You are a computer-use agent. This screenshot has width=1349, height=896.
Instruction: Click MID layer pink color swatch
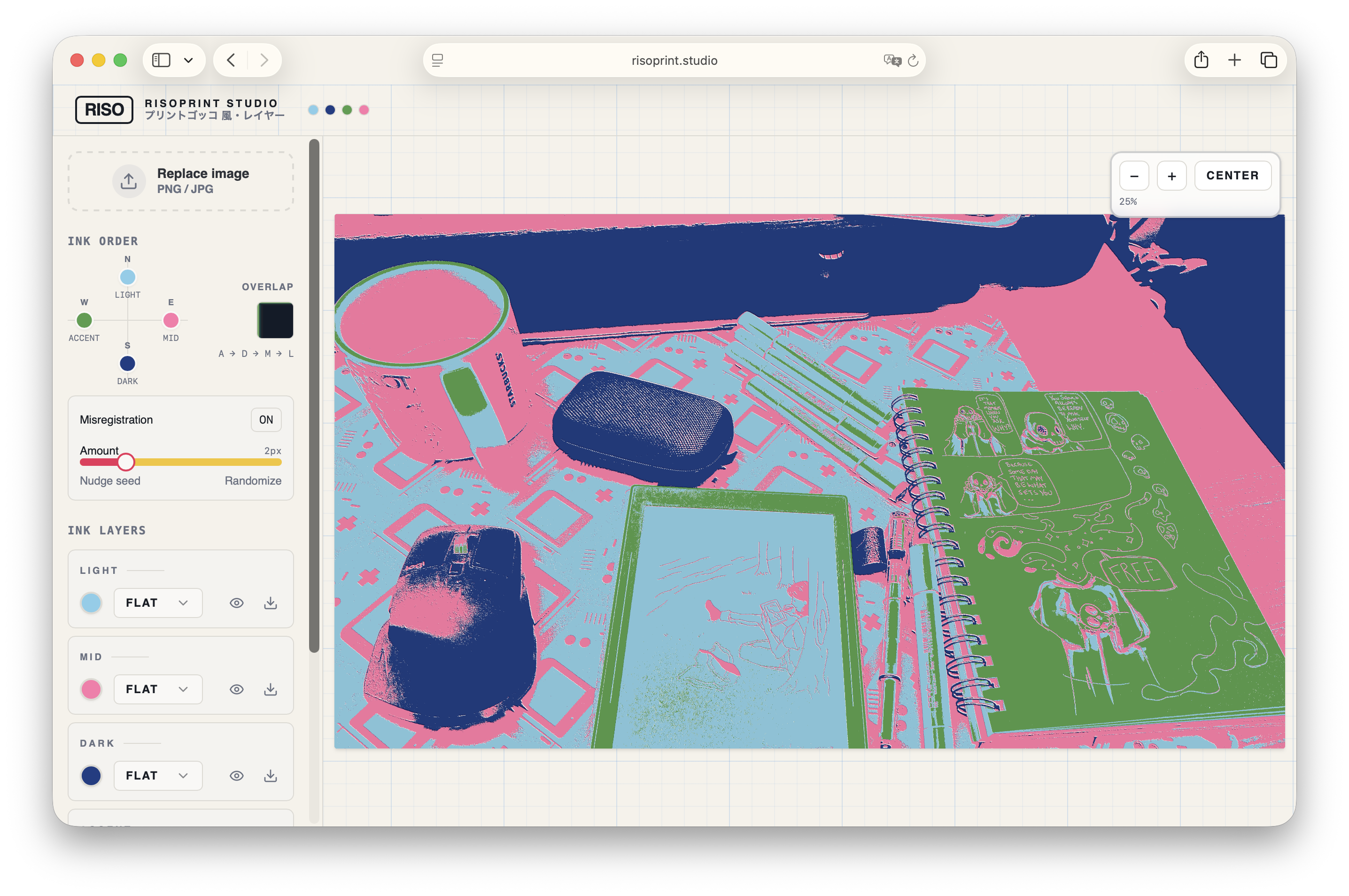pyautogui.click(x=91, y=689)
